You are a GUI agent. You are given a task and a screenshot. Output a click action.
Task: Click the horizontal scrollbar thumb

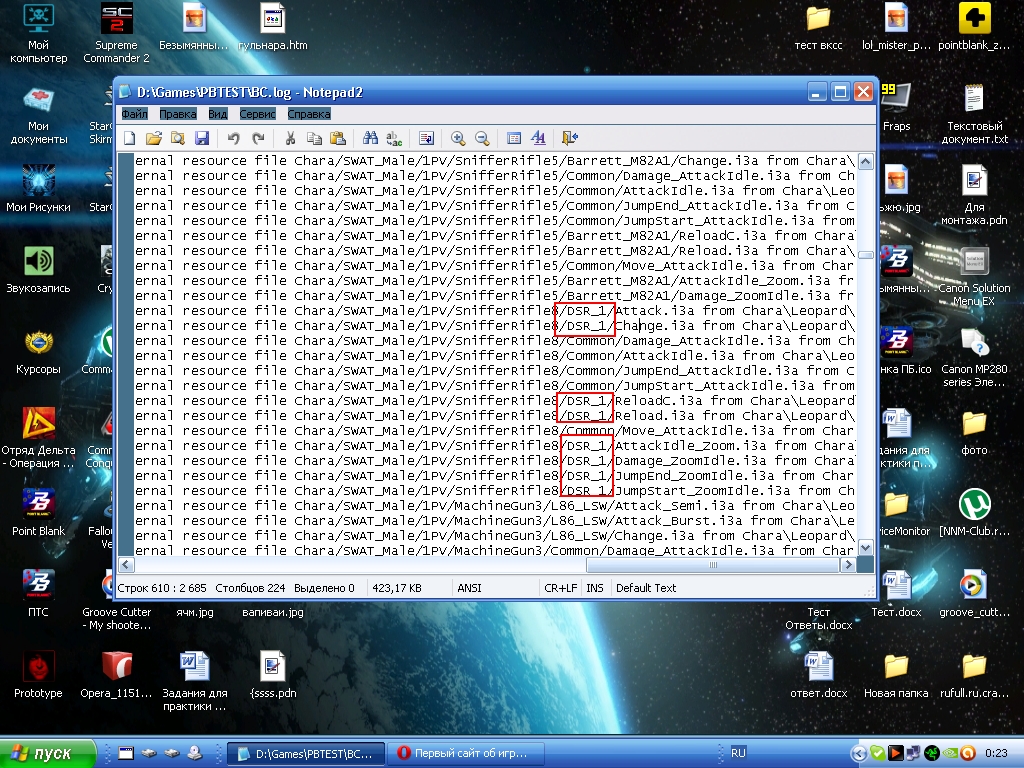point(714,565)
